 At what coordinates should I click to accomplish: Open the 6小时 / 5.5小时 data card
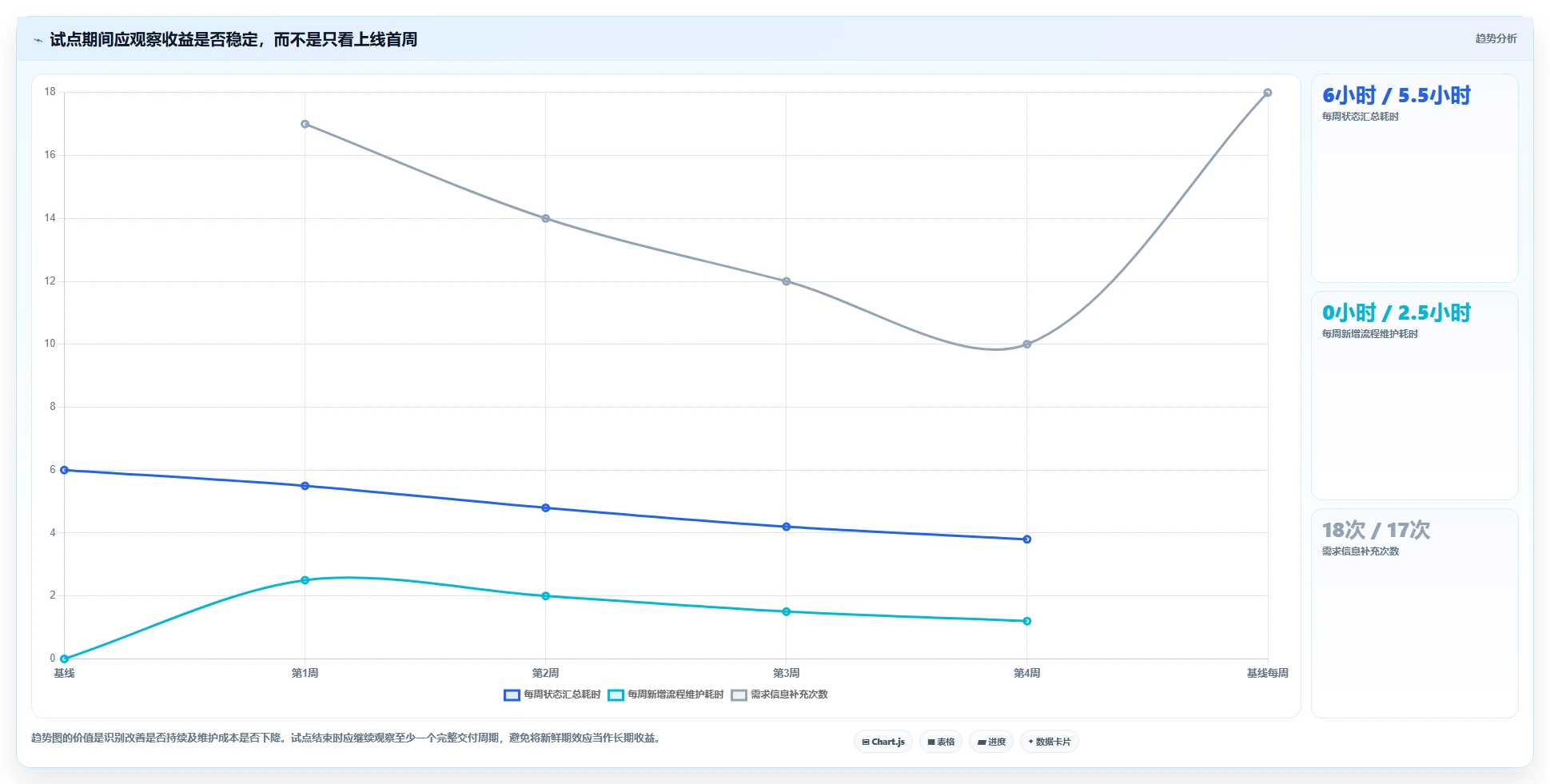pos(1414,178)
